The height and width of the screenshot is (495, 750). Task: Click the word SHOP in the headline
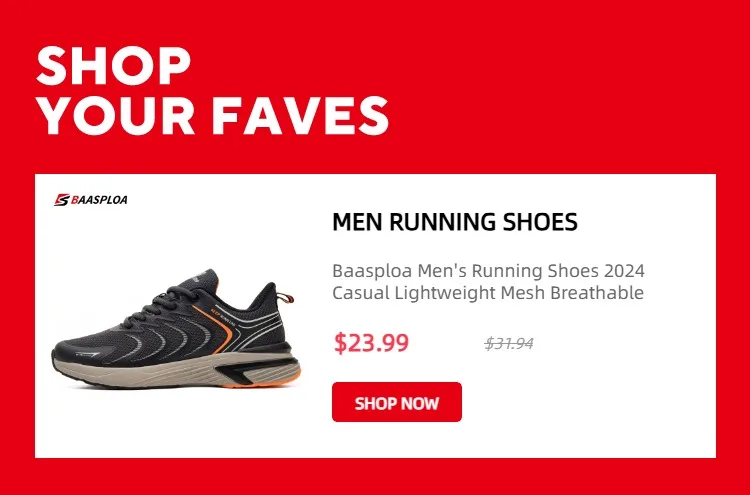point(113,66)
